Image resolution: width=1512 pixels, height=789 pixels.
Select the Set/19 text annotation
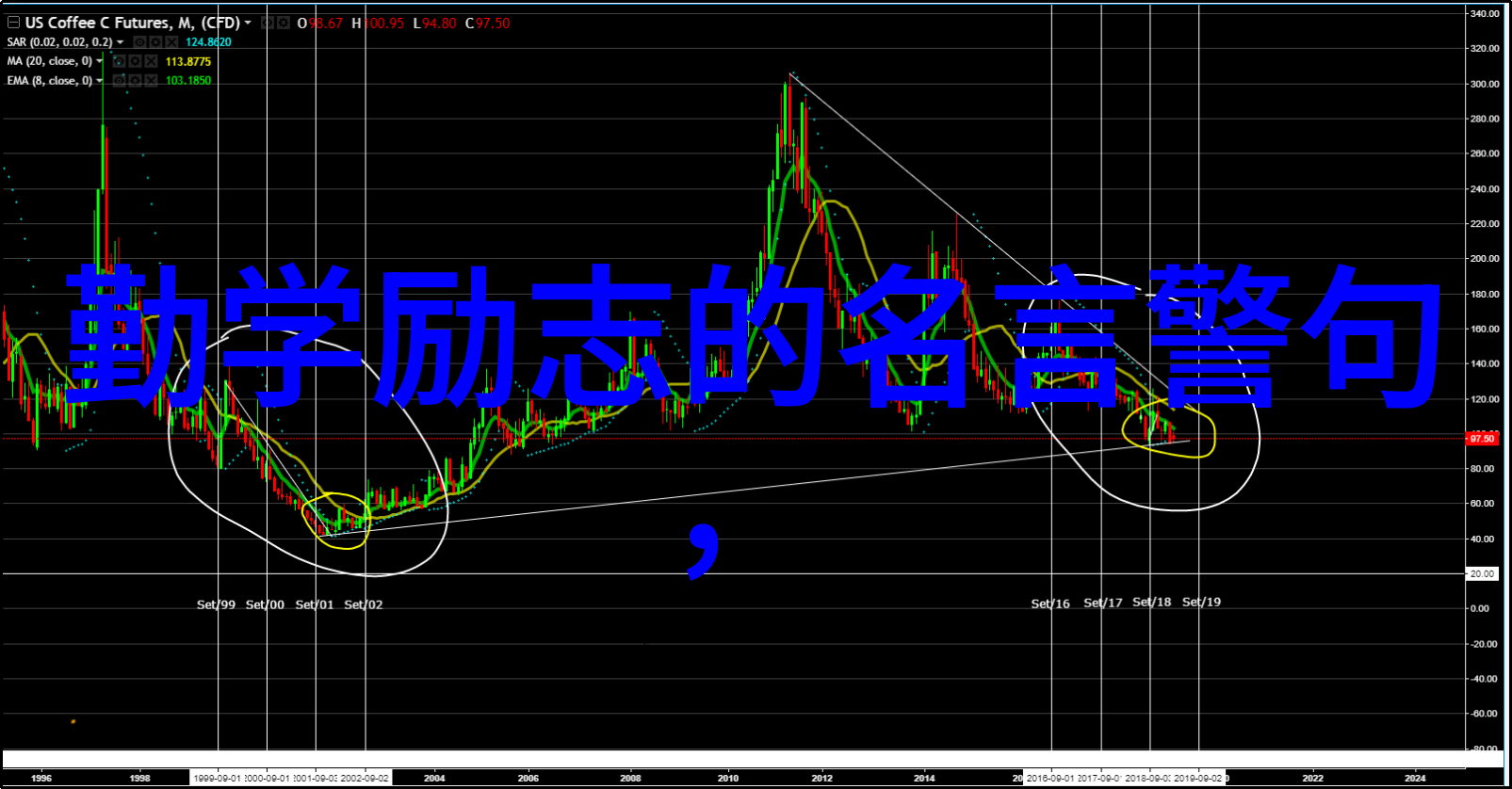(1201, 602)
